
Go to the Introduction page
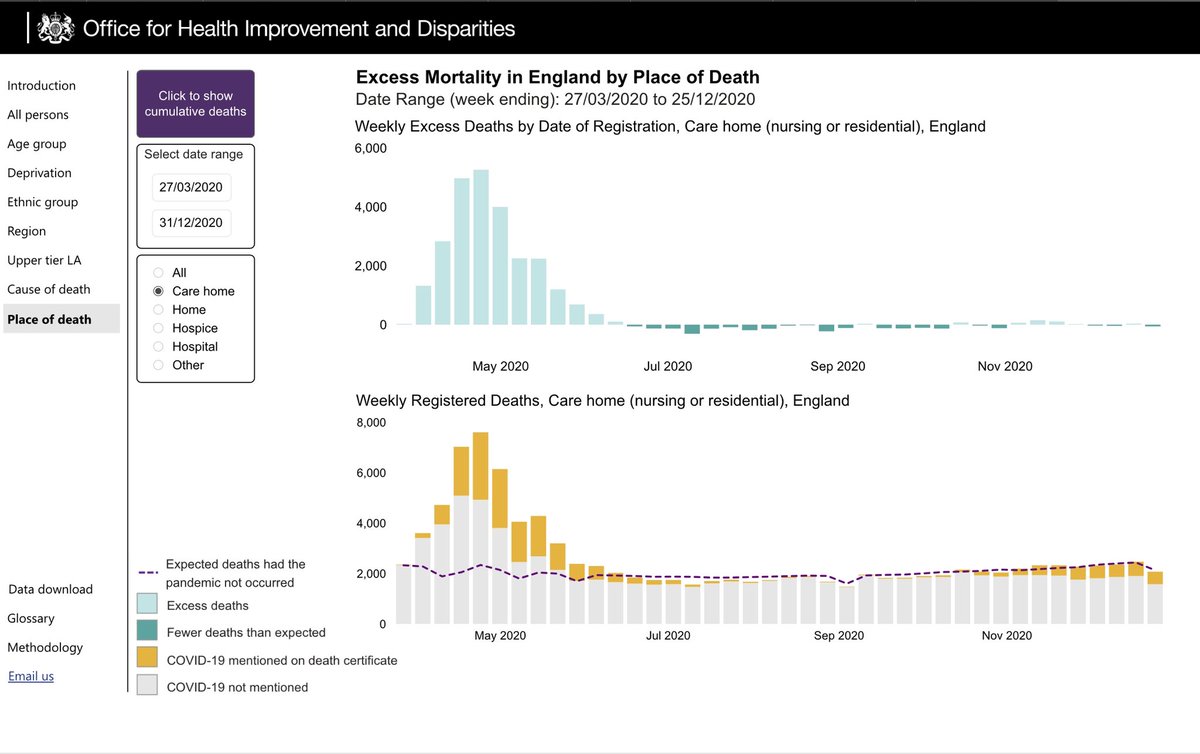(41, 86)
